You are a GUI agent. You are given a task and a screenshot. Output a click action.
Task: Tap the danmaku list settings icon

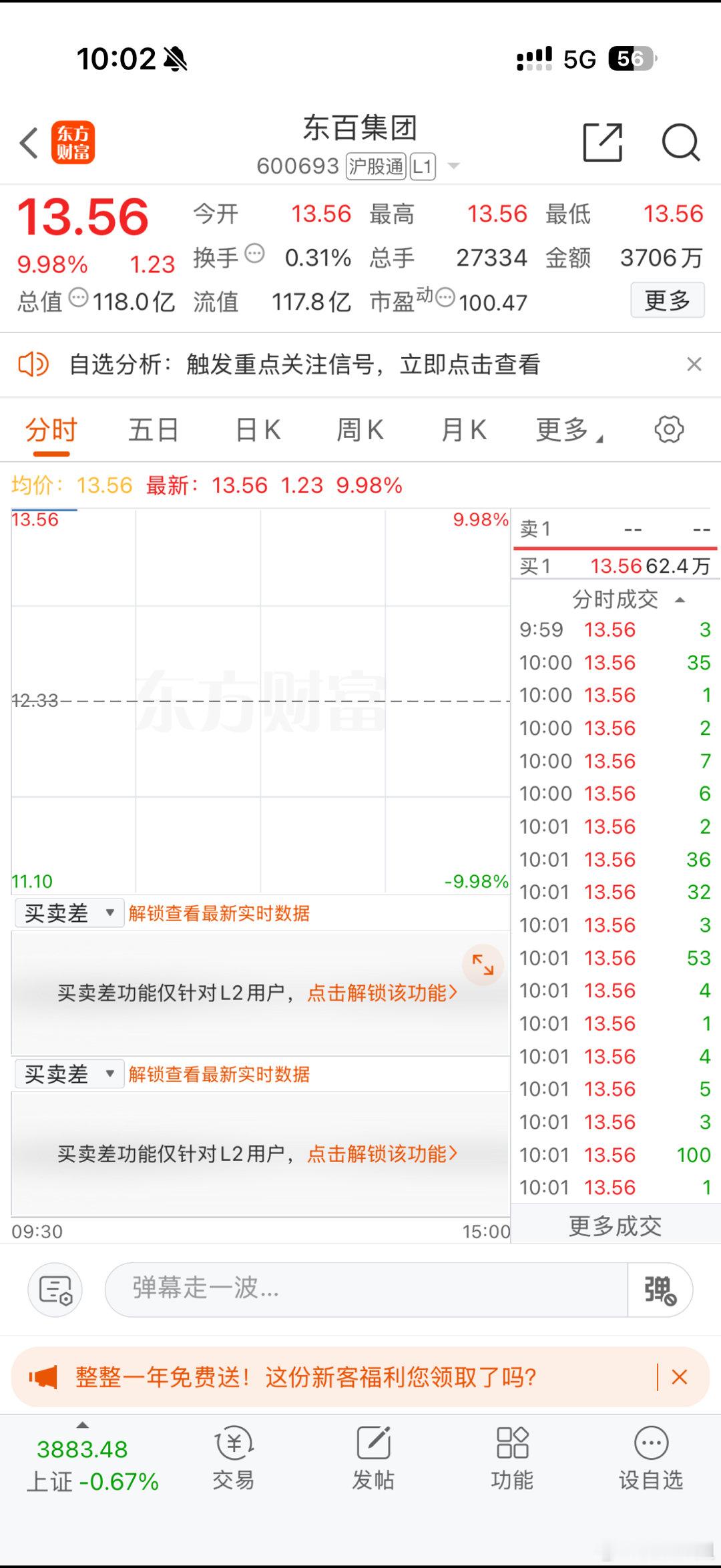click(x=55, y=1290)
